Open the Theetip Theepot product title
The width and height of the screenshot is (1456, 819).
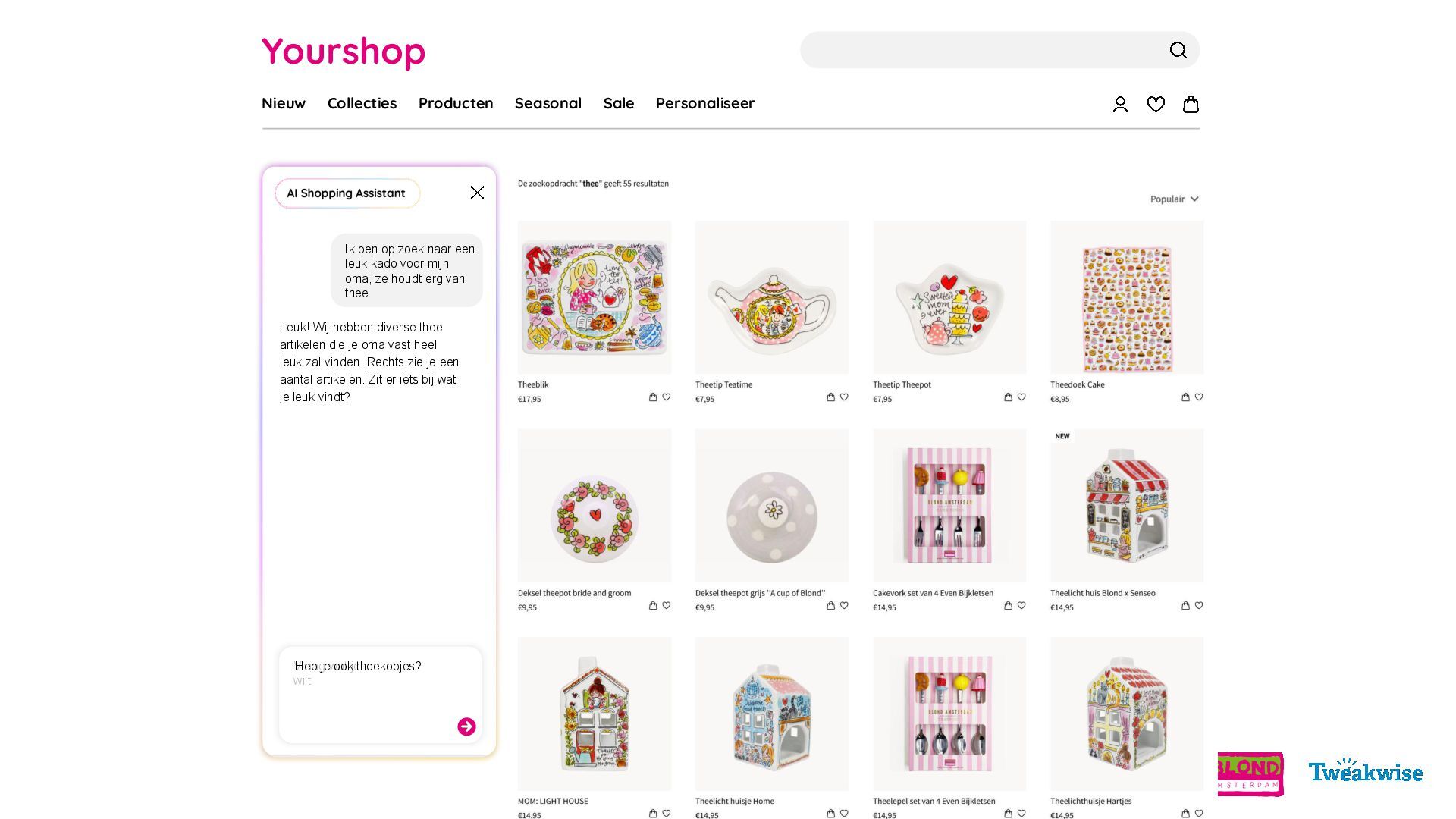click(902, 384)
